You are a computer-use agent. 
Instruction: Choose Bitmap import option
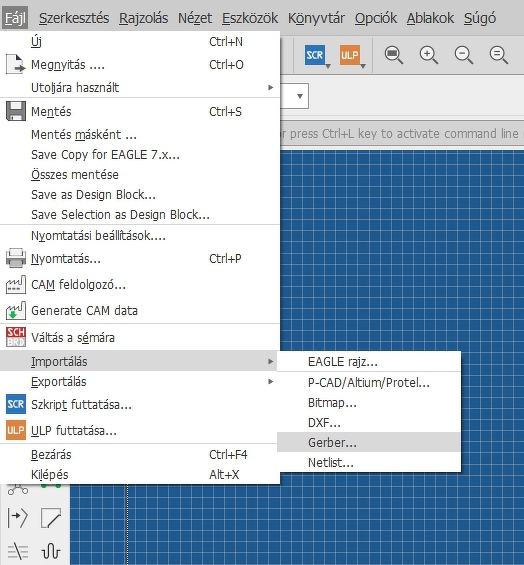(x=369, y=403)
